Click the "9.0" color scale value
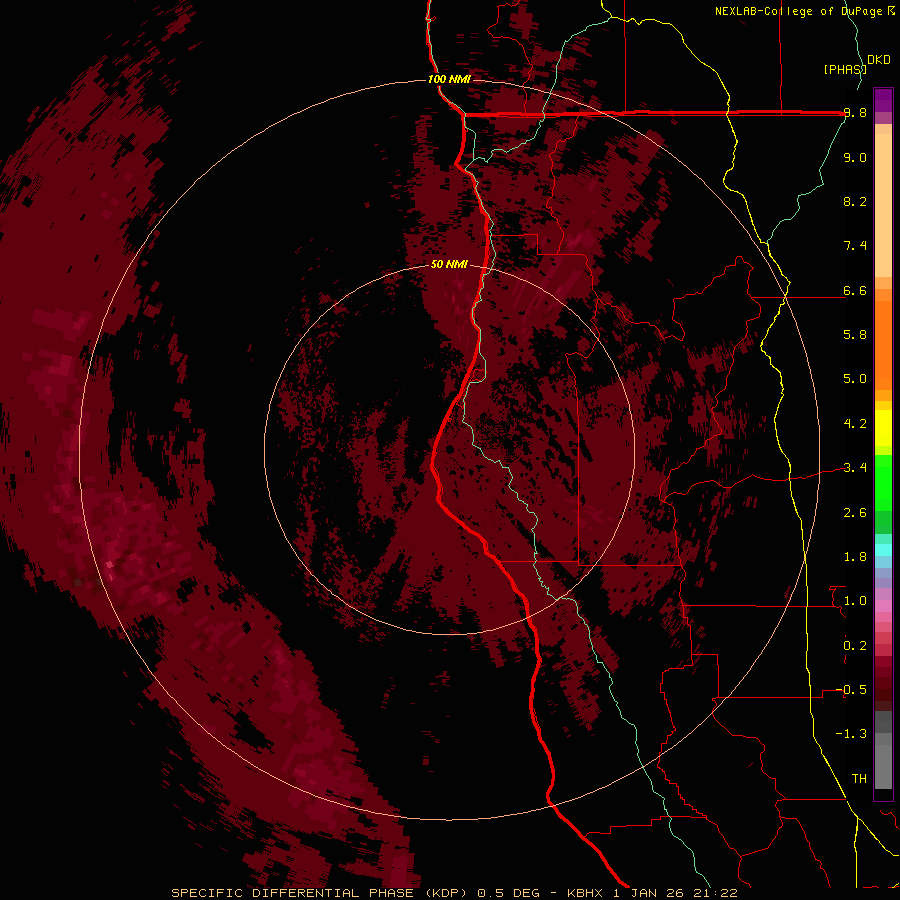900x900 pixels. [x=855, y=157]
